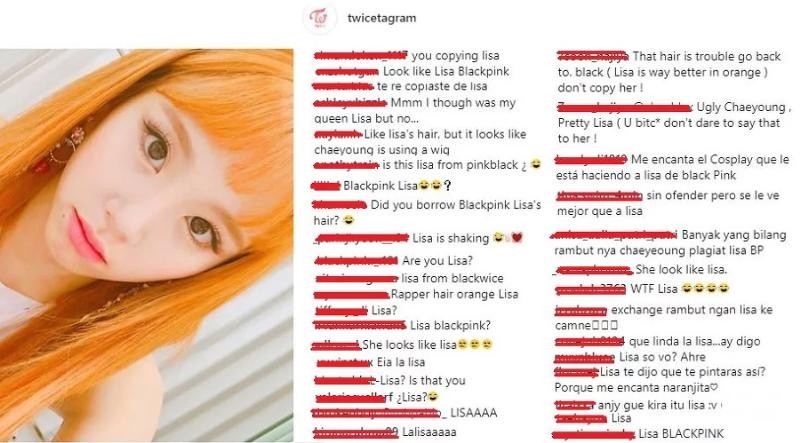The image size is (800, 443).
Task: Click the laughing emoji after "pinkblack ¿"
Action: pos(535,164)
